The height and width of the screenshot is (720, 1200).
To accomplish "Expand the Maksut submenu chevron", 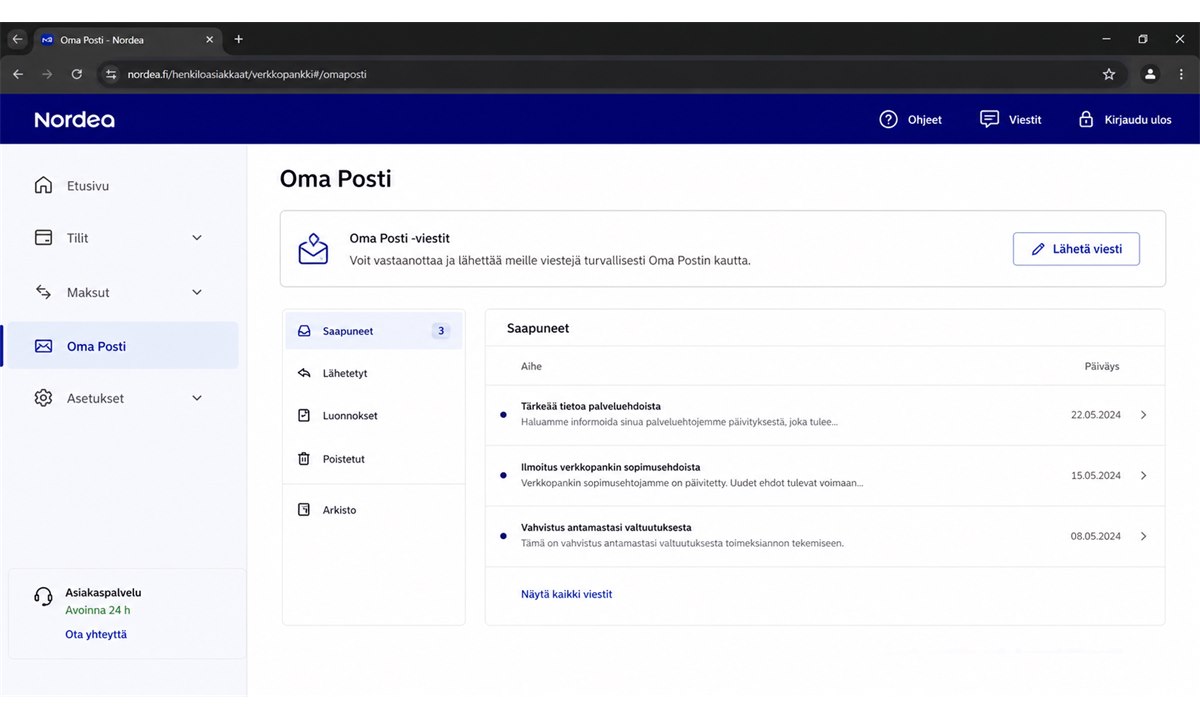I will coord(197,292).
